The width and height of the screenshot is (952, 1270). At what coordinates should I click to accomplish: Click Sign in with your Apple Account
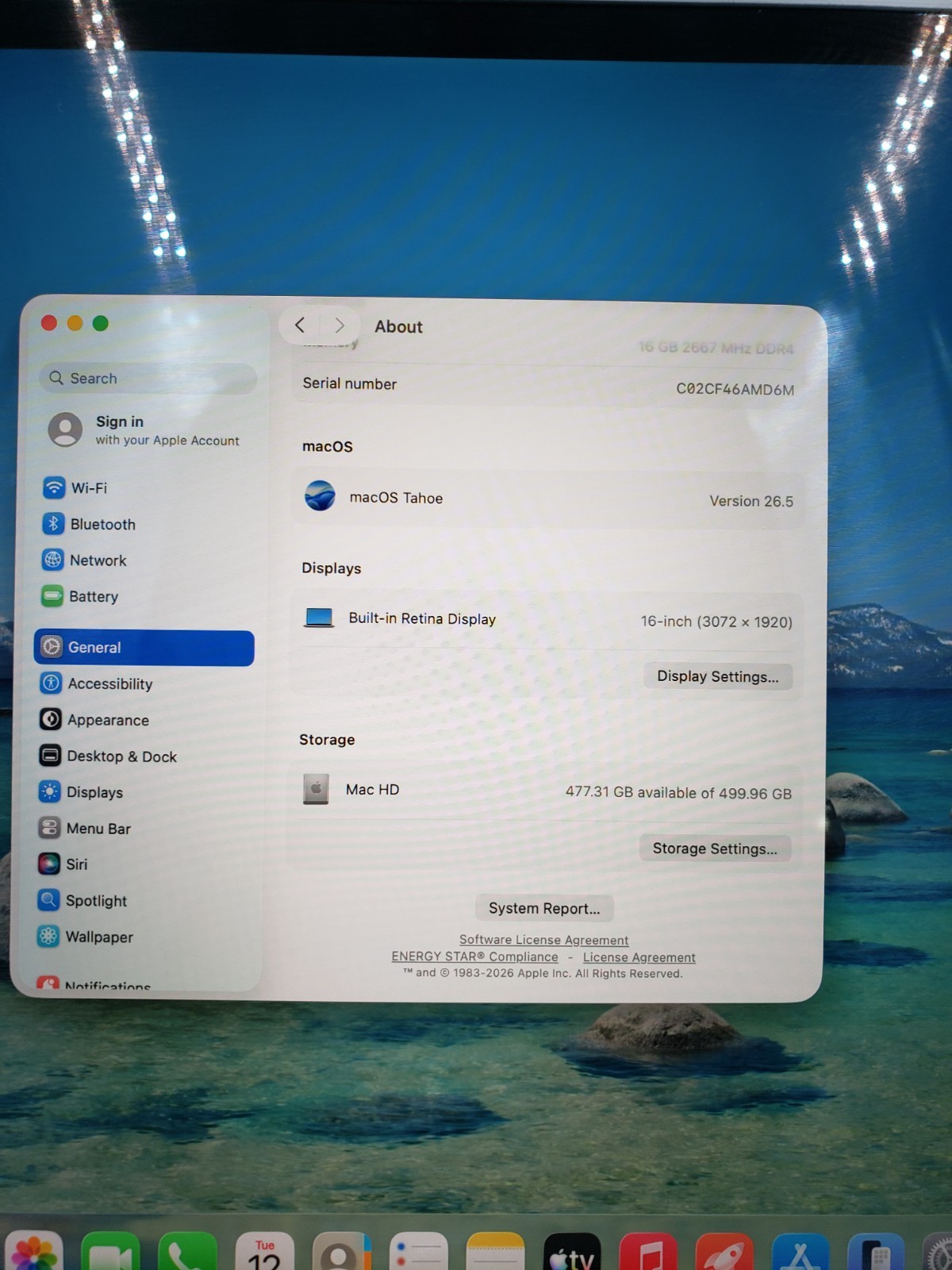pos(145,429)
